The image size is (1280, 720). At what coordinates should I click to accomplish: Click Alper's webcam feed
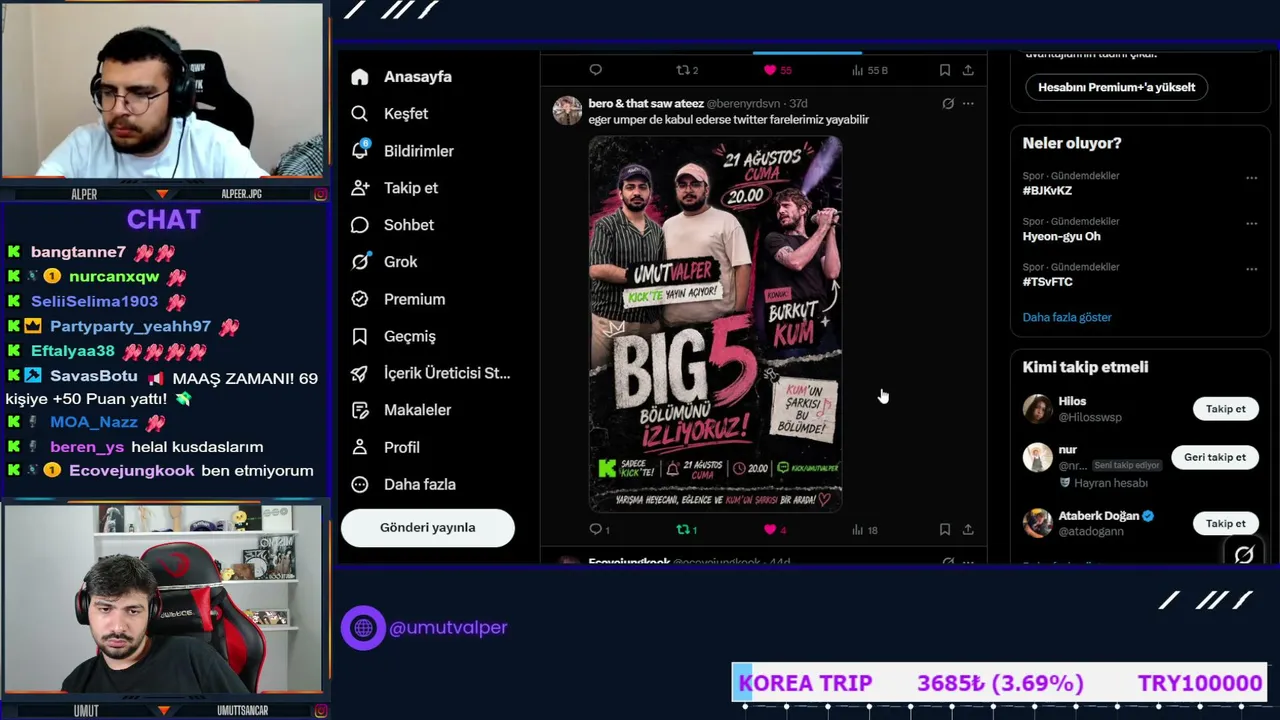click(x=162, y=91)
